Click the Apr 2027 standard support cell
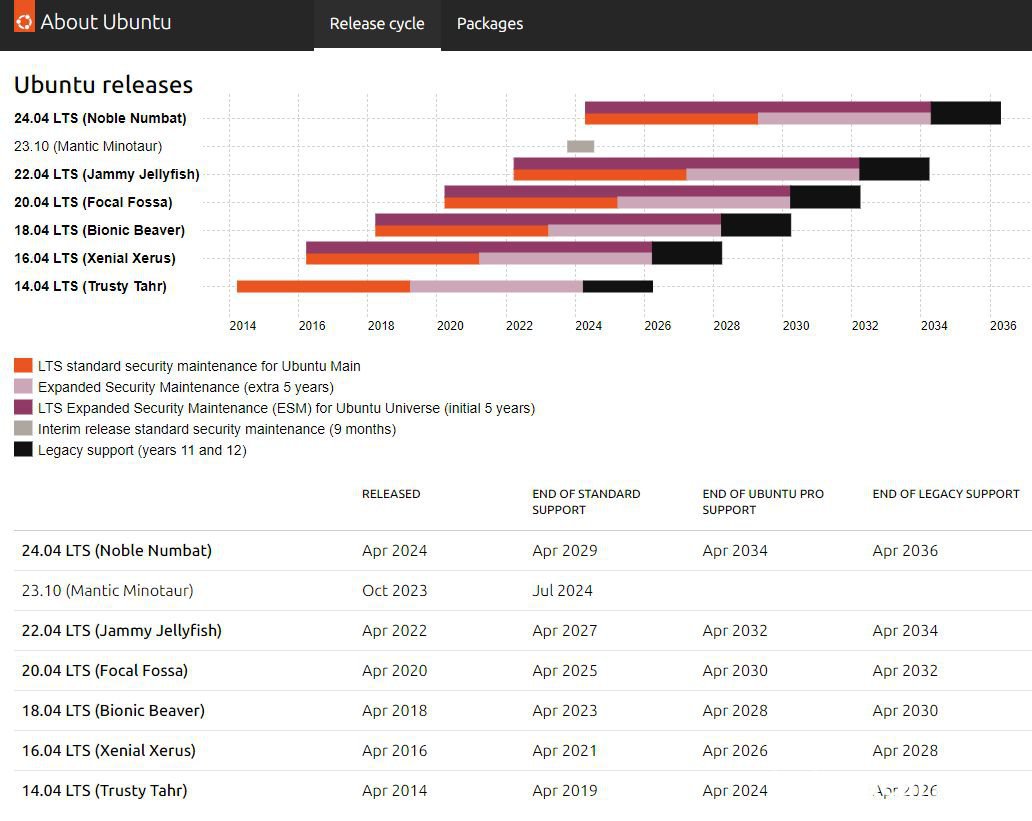The height and width of the screenshot is (821, 1032). pos(565,631)
